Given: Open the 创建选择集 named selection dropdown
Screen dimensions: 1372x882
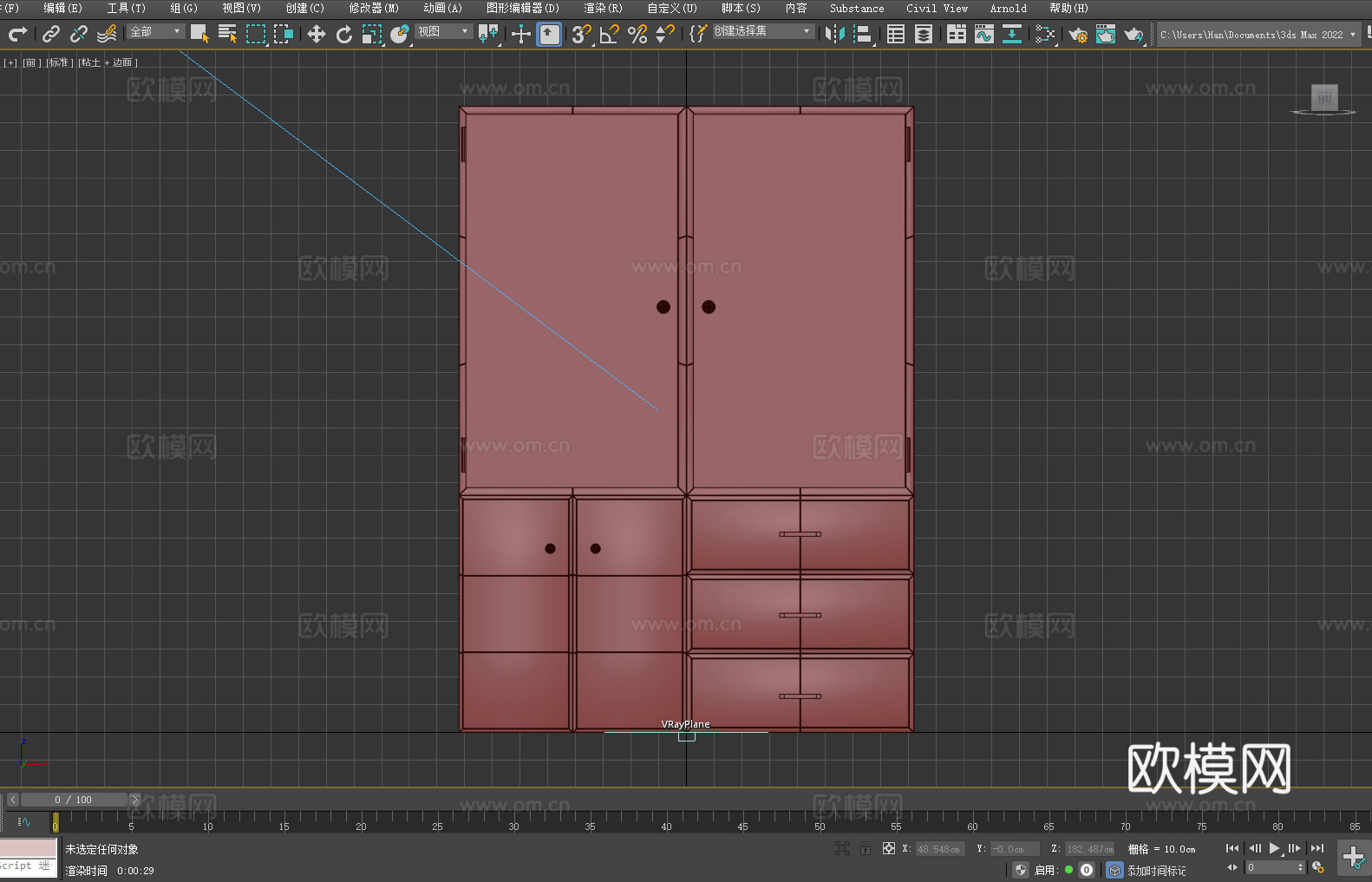Looking at the screenshot, I should pos(763,31).
